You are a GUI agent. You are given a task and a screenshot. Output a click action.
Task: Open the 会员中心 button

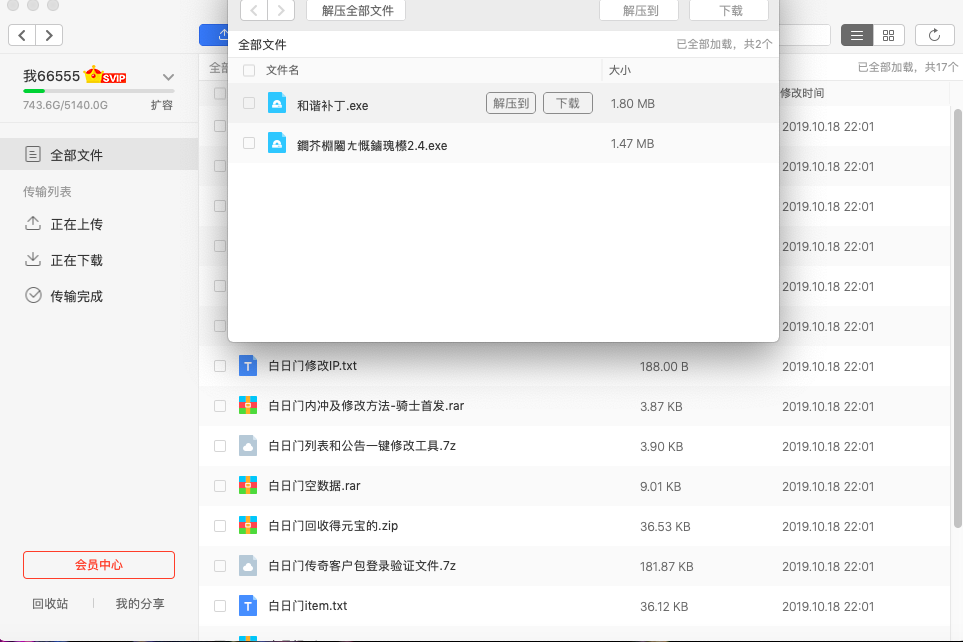click(x=99, y=565)
